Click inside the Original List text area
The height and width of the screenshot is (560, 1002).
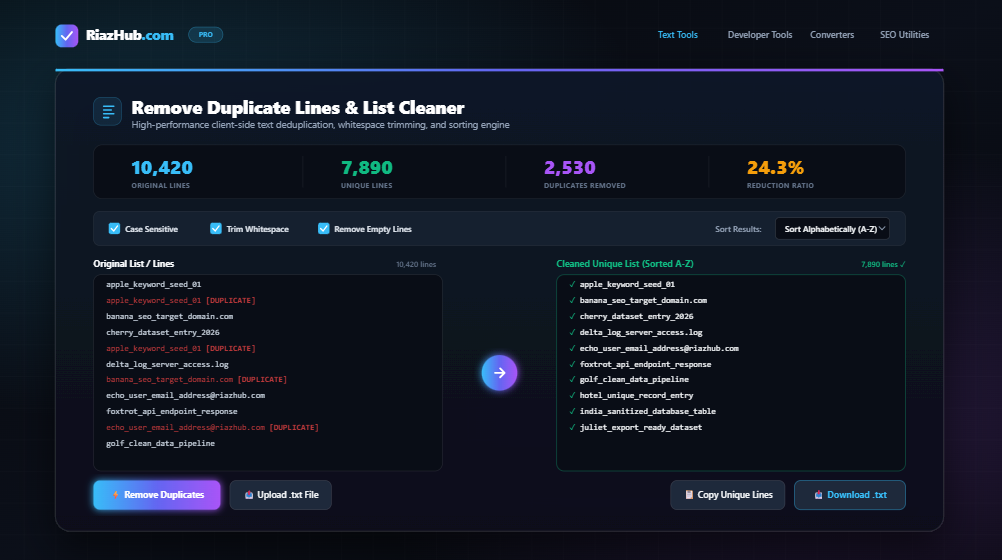point(268,373)
